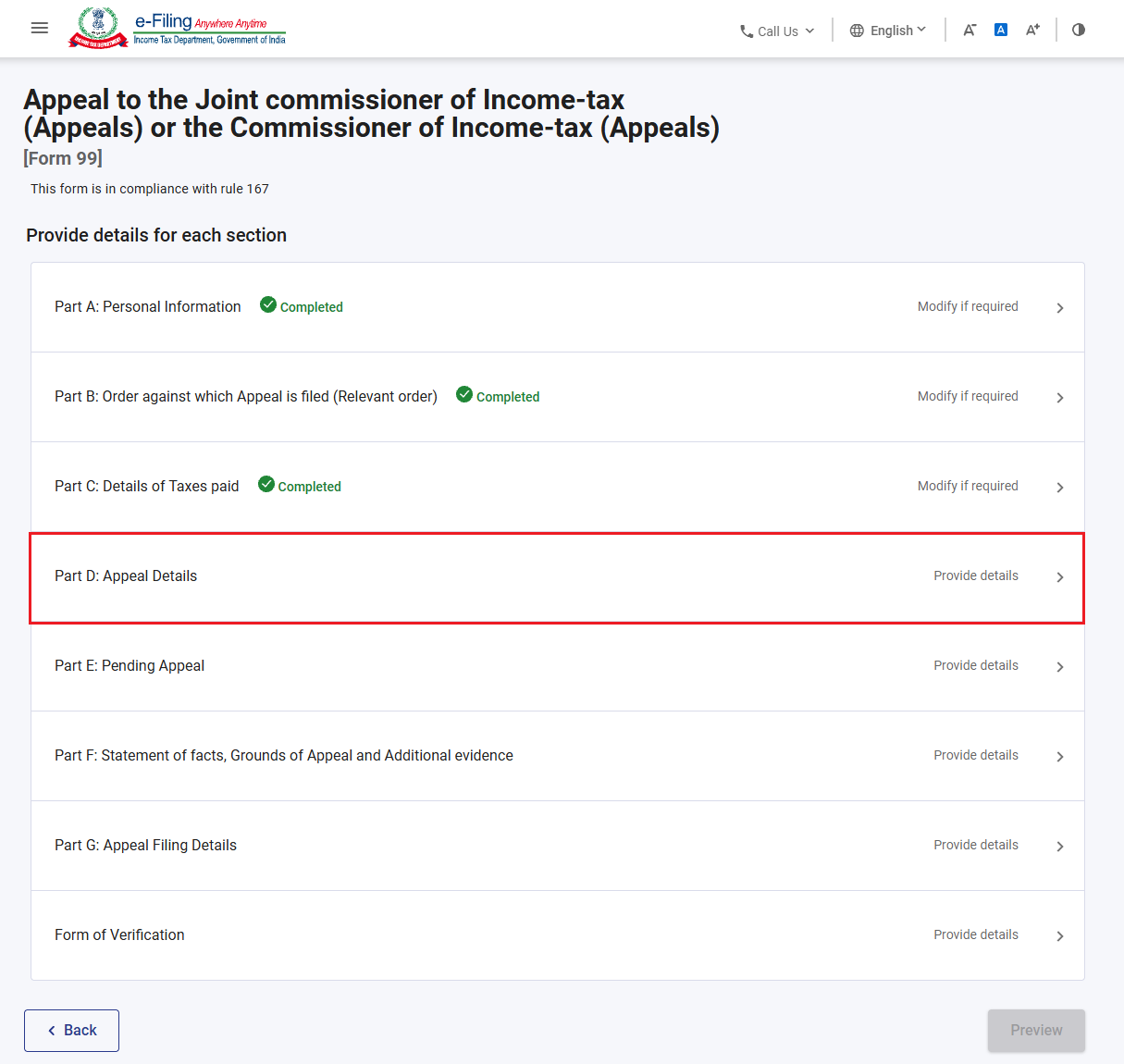Image resolution: width=1124 pixels, height=1064 pixels.
Task: Click the Preview button
Action: [1036, 1031]
